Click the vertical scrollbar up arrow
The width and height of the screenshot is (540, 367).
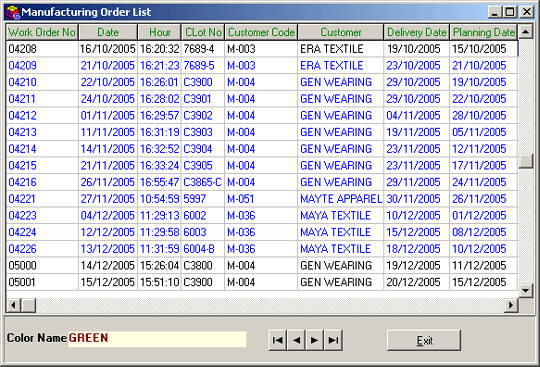[x=526, y=32]
